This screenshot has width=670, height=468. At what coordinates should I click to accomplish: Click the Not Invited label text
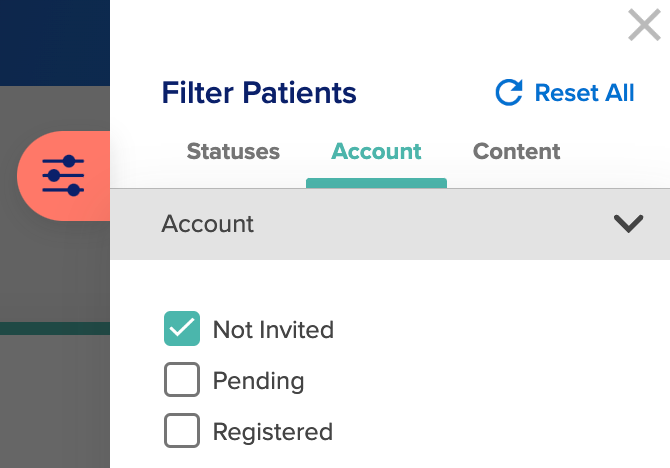pyautogui.click(x=273, y=330)
